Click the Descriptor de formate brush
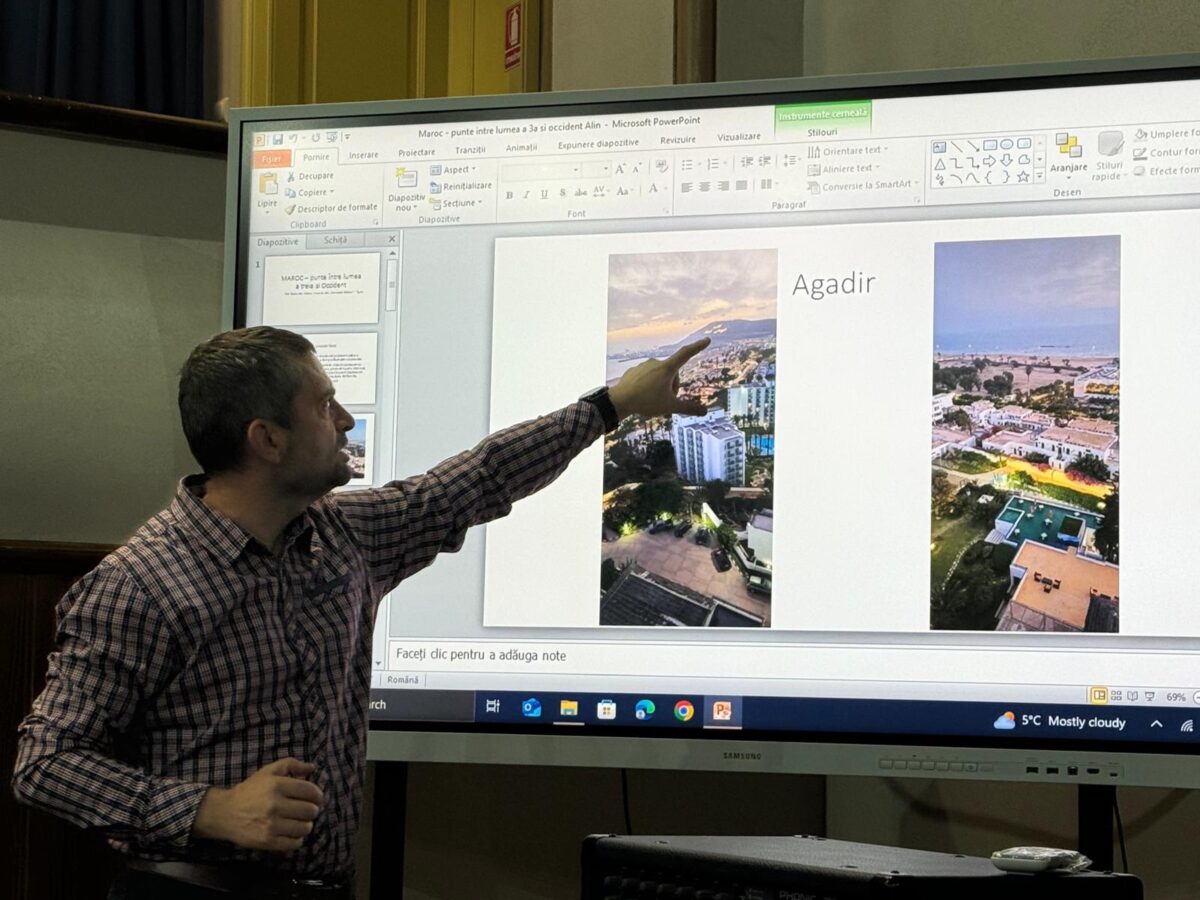This screenshot has height=900, width=1200. click(x=290, y=210)
